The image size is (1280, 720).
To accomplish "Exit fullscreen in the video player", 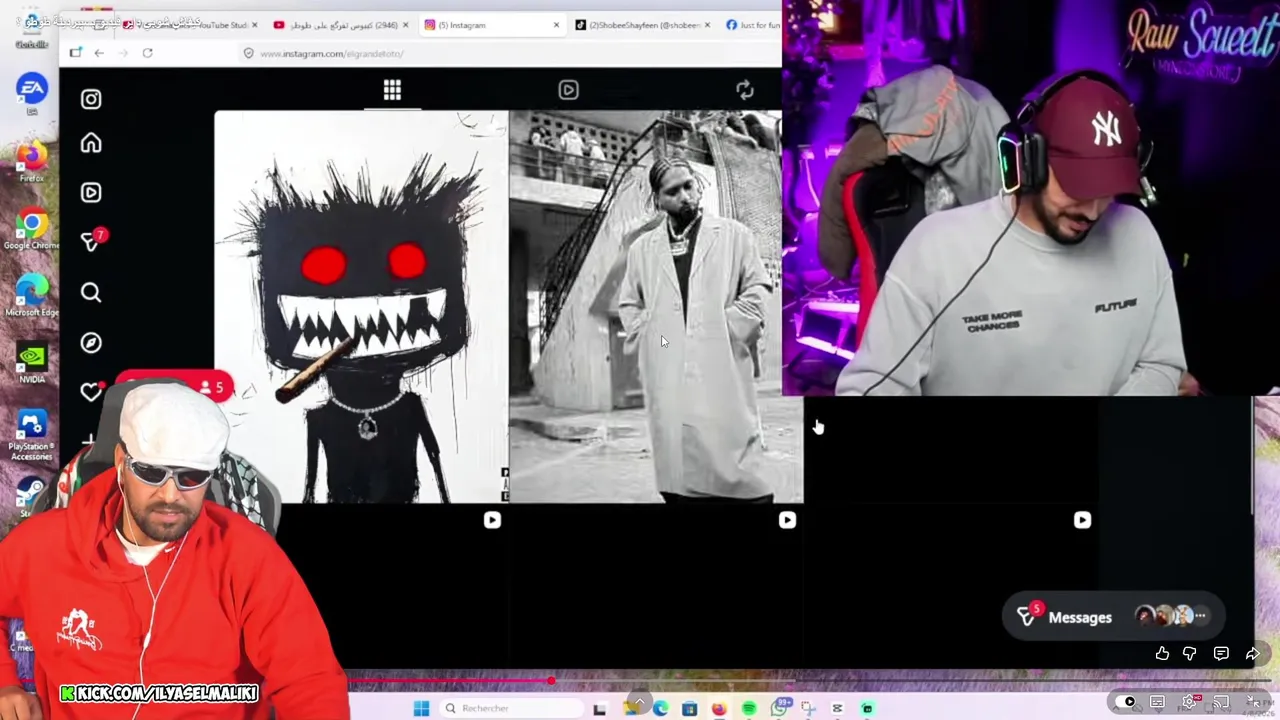I will [1253, 702].
